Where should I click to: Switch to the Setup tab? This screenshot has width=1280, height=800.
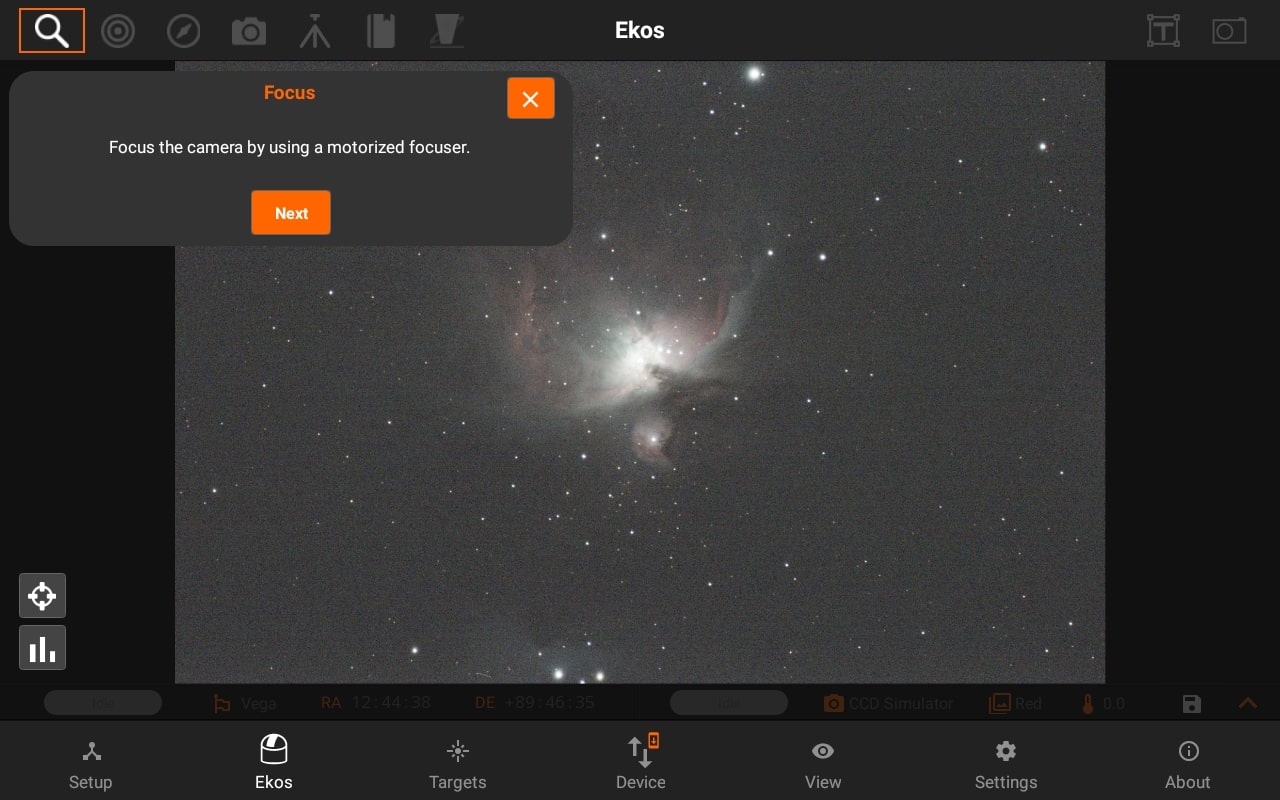pos(90,765)
